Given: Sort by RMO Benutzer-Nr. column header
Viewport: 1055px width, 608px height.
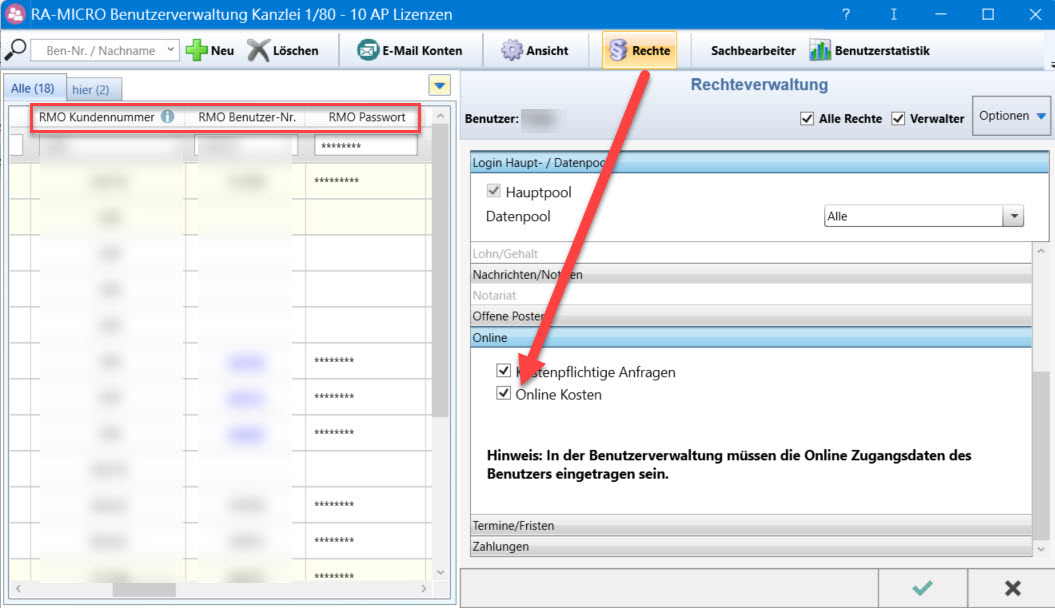Looking at the screenshot, I should pyautogui.click(x=247, y=117).
